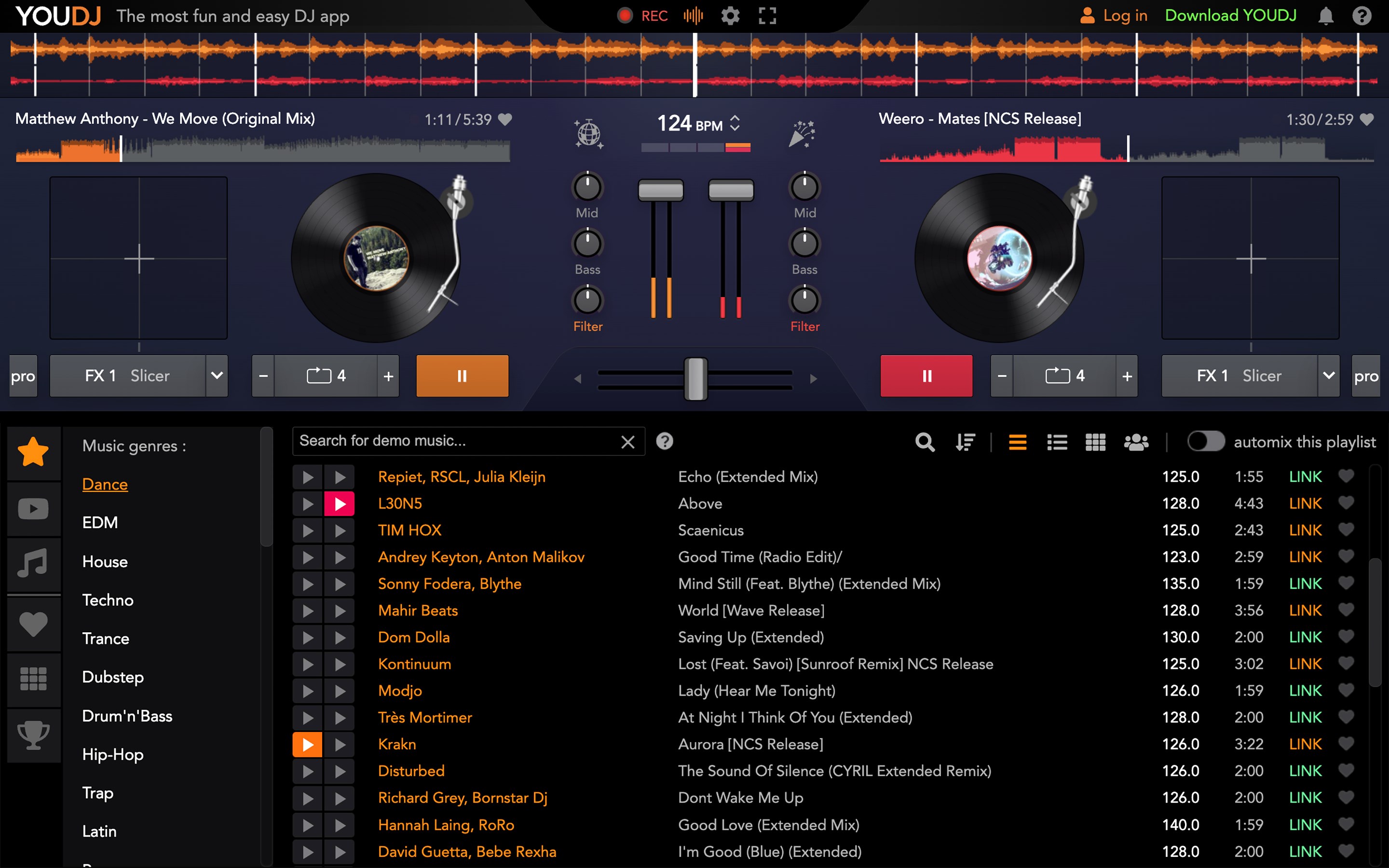Open LINK for Modjo Lady track
1389x868 pixels.
(1305, 690)
